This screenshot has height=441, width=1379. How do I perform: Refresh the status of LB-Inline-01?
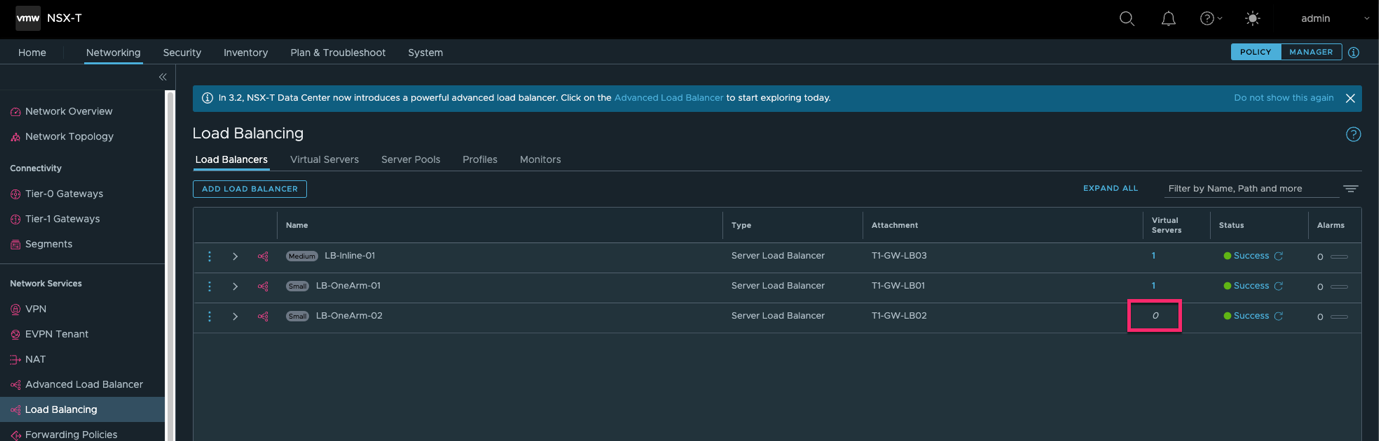click(1278, 256)
